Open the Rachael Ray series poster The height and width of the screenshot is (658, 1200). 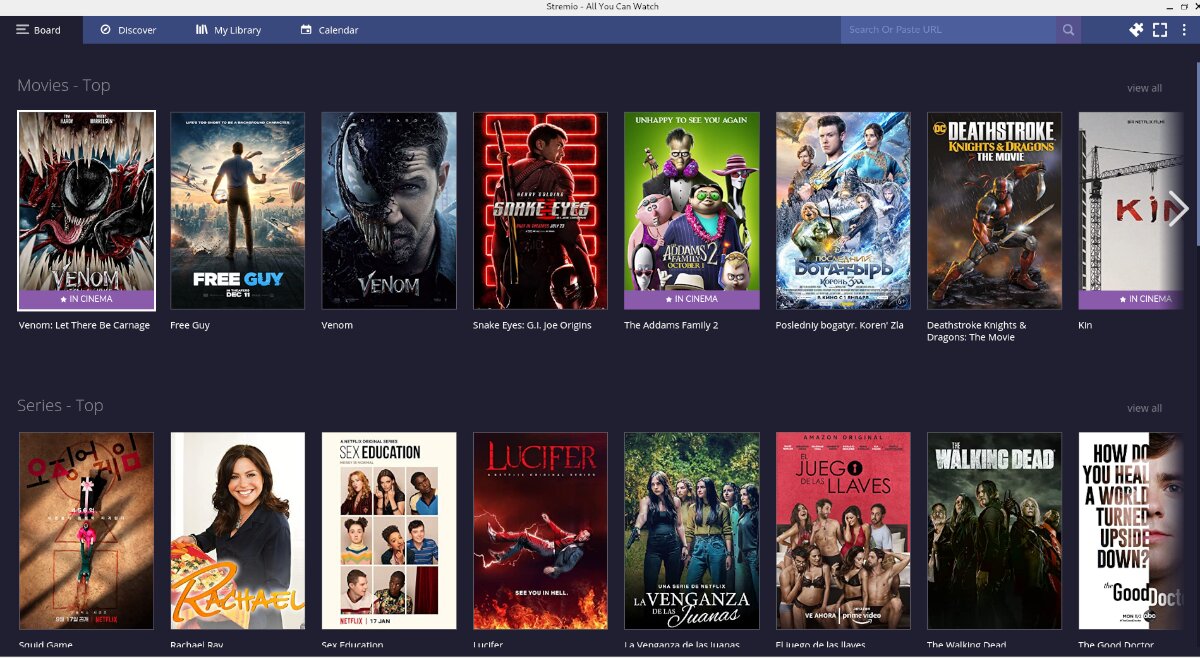pos(238,530)
